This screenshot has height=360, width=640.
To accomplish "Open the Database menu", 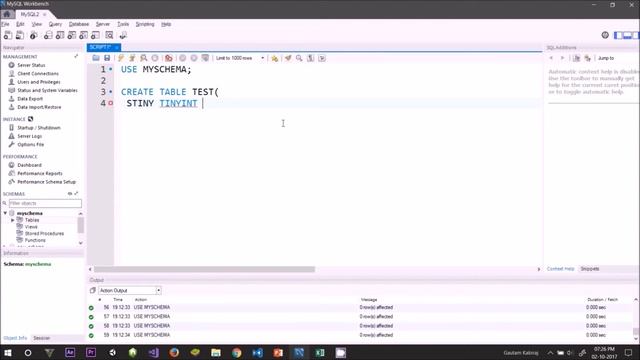I will [x=79, y=24].
